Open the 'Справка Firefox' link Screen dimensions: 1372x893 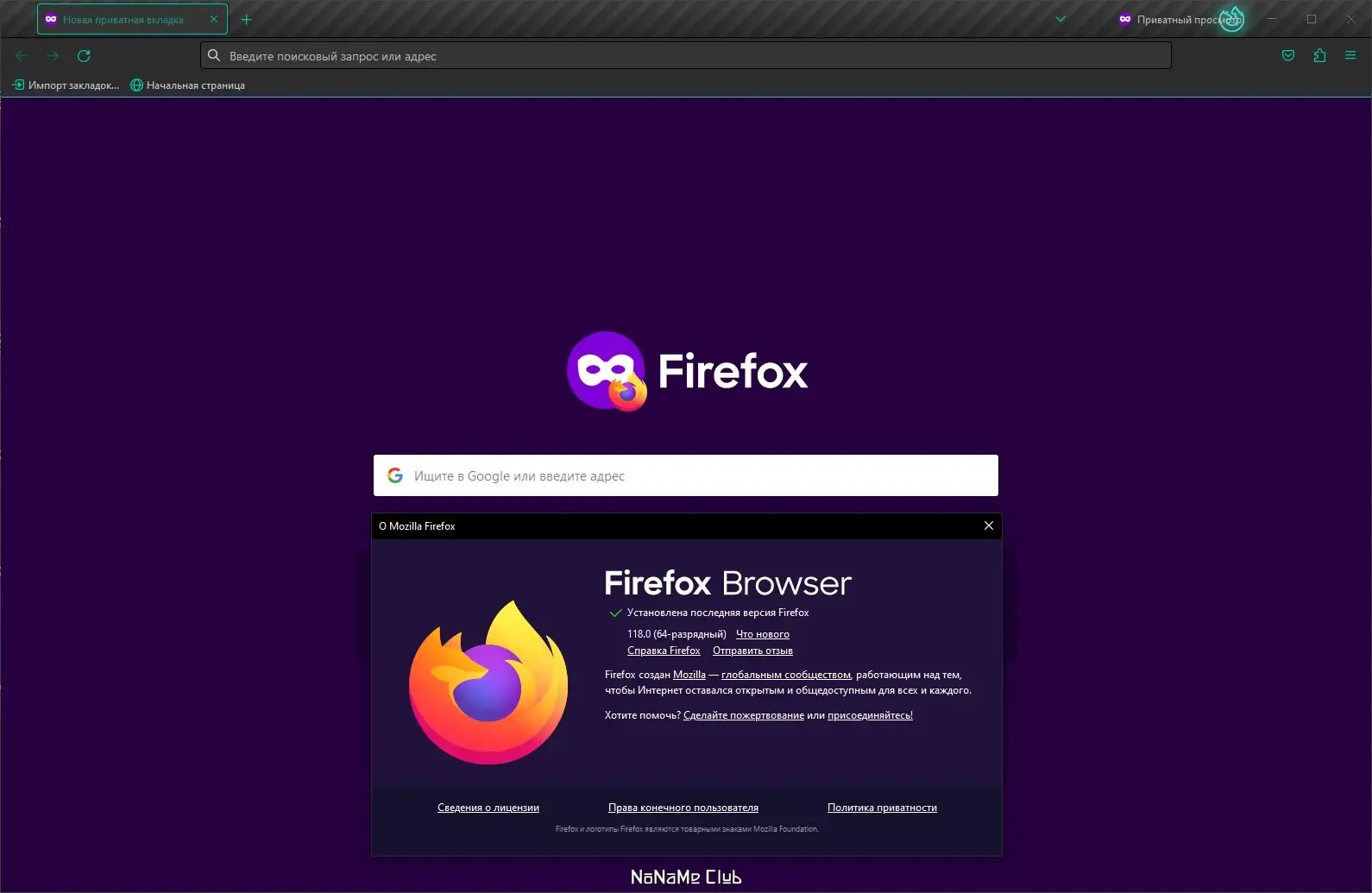coord(664,651)
